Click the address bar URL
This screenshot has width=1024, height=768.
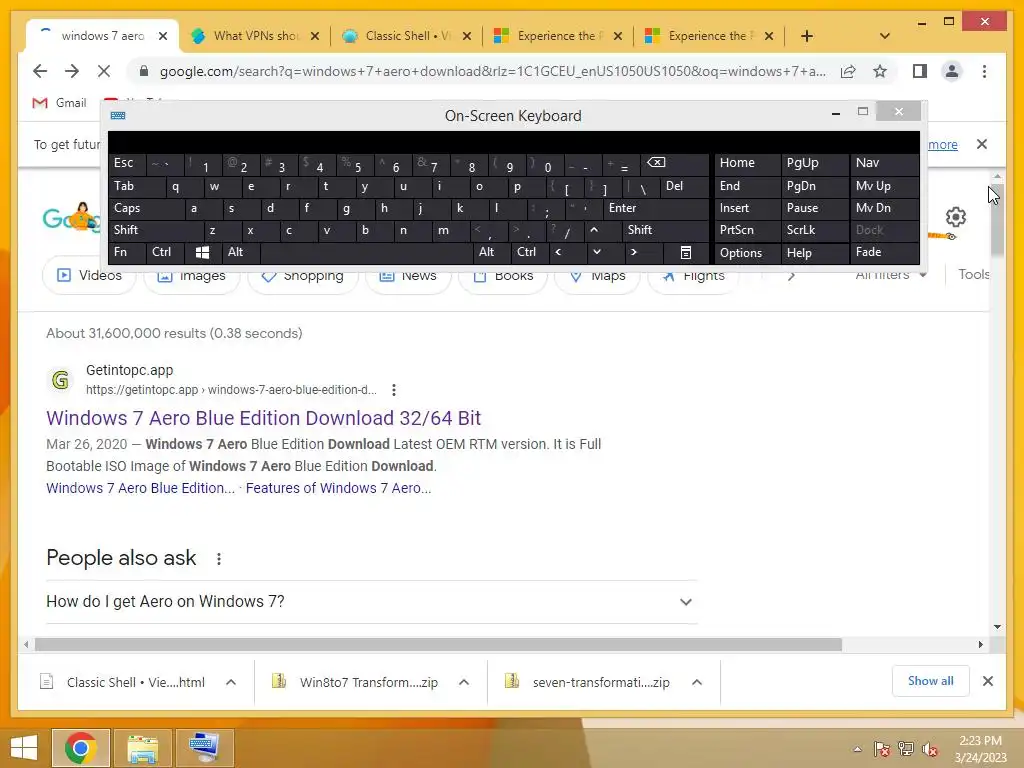(x=492, y=71)
